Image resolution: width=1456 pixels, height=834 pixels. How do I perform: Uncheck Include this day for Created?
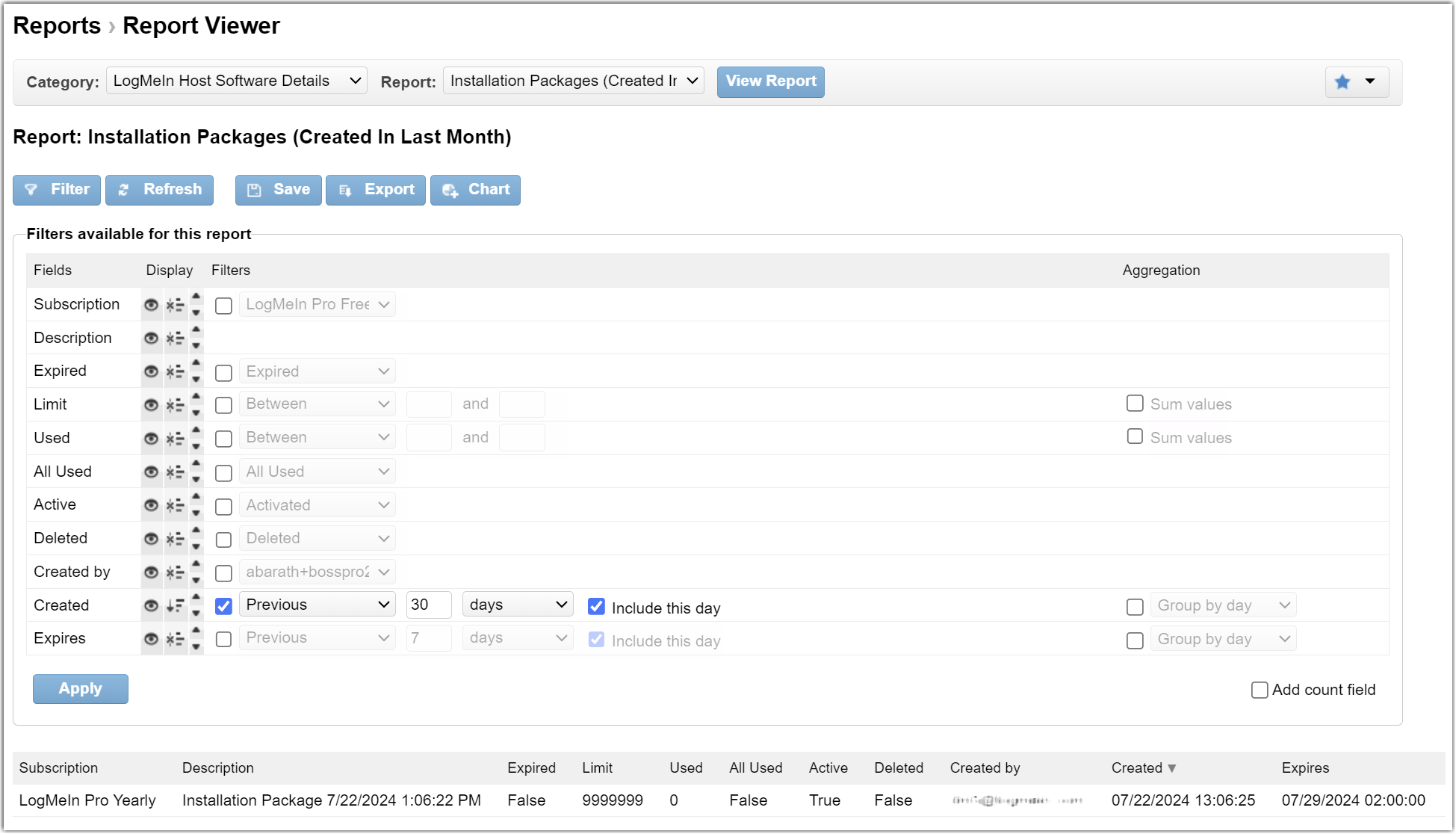(596, 606)
